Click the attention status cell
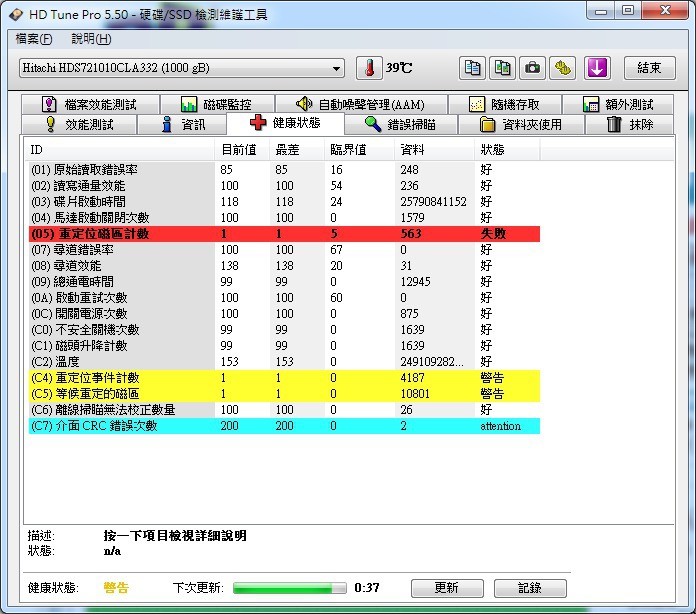 (x=500, y=426)
